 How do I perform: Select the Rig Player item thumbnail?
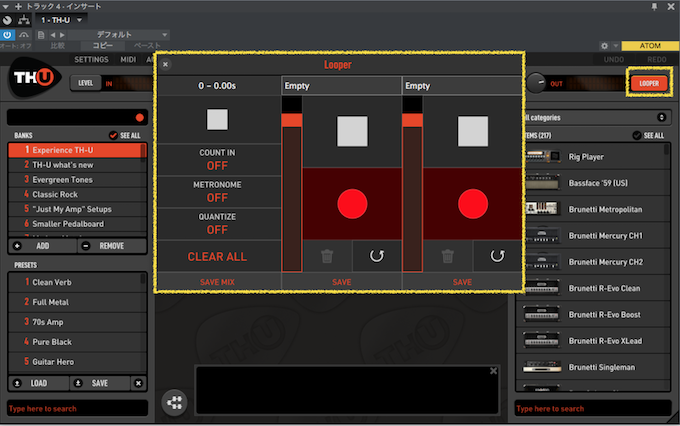coord(542,157)
